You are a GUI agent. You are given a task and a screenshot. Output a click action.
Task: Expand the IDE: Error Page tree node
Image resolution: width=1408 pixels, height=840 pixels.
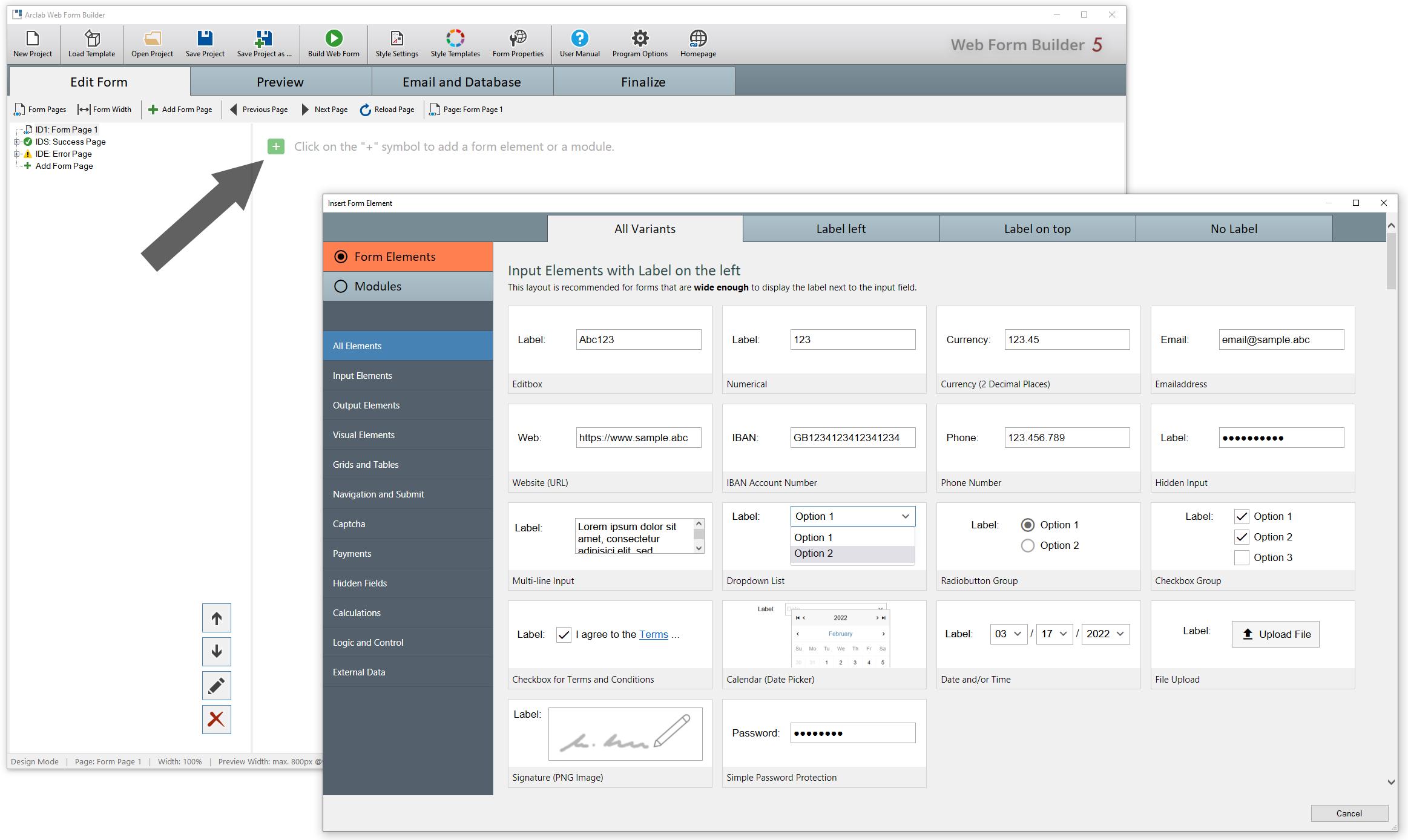pos(17,154)
